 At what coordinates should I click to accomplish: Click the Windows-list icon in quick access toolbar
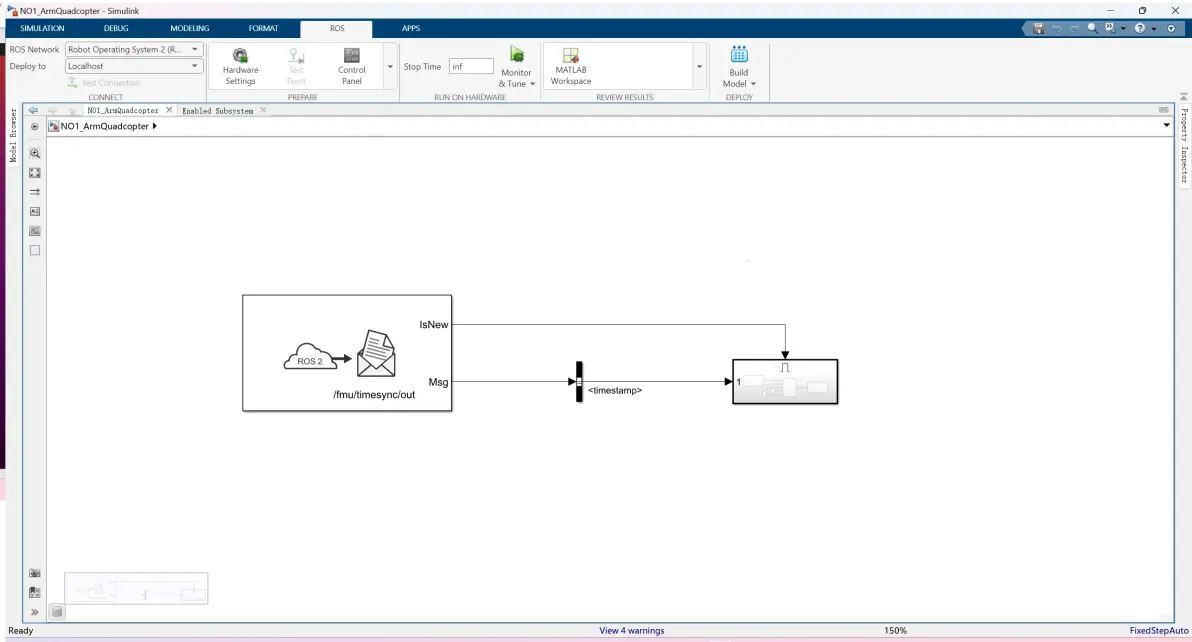[1110, 28]
